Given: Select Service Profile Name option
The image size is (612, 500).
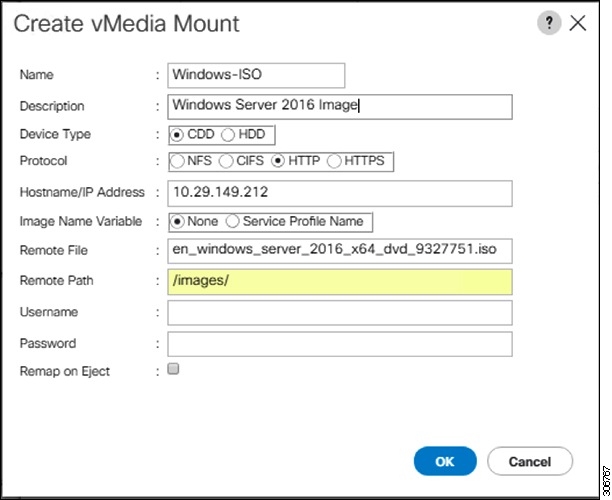Looking at the screenshot, I should point(233,221).
